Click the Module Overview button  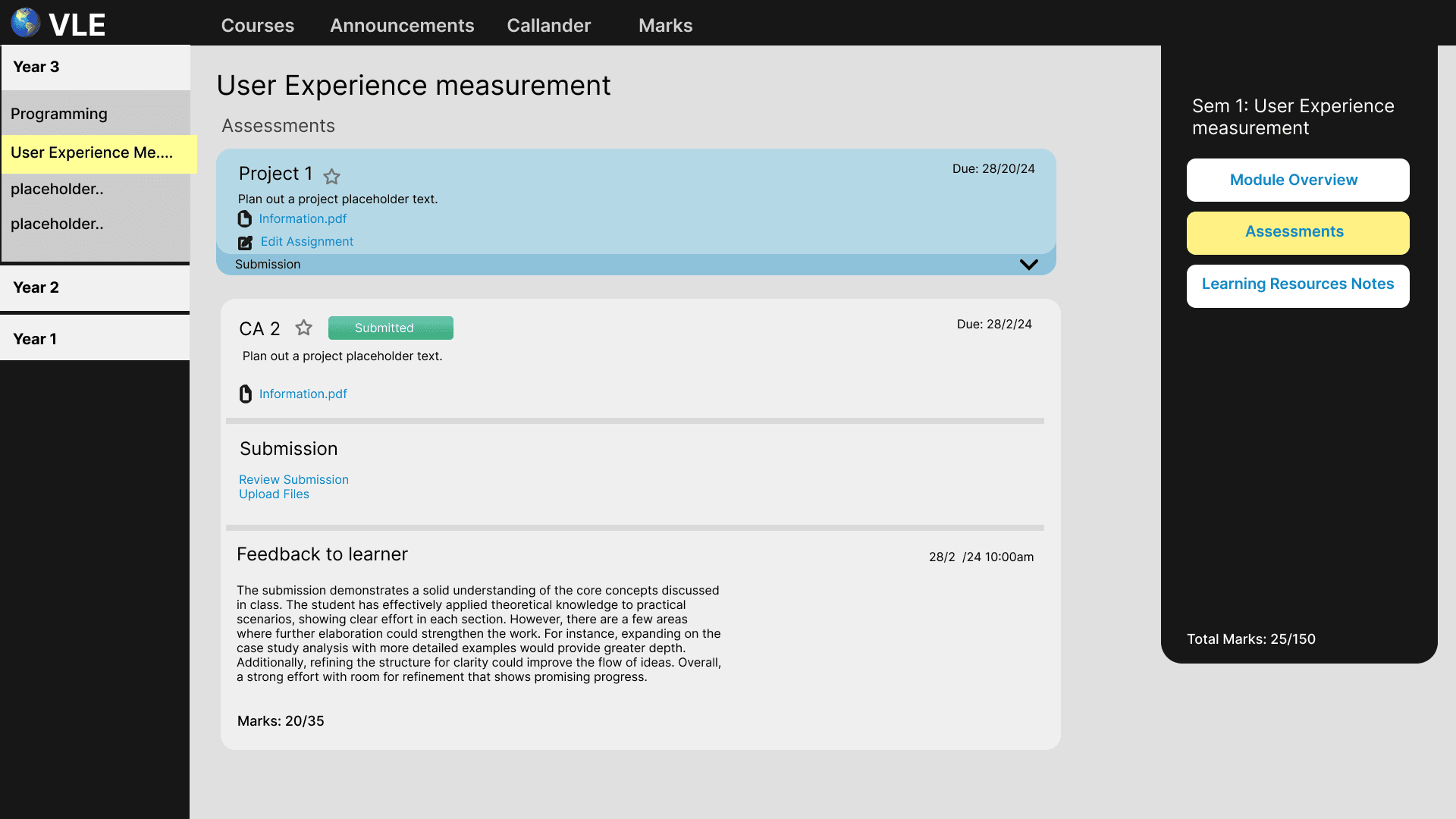pyautogui.click(x=1297, y=180)
